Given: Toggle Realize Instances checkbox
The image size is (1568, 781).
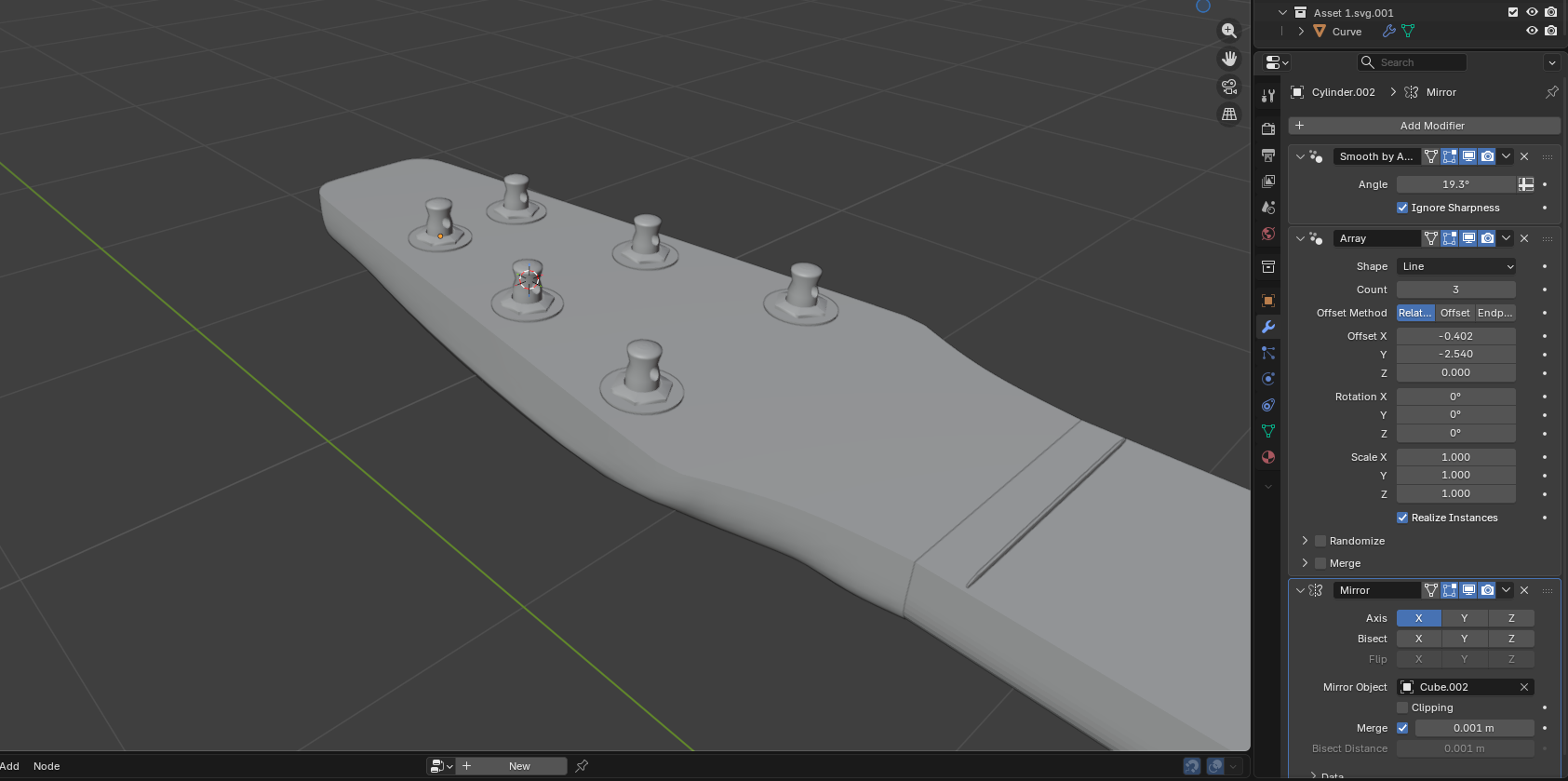Looking at the screenshot, I should pyautogui.click(x=1402, y=518).
